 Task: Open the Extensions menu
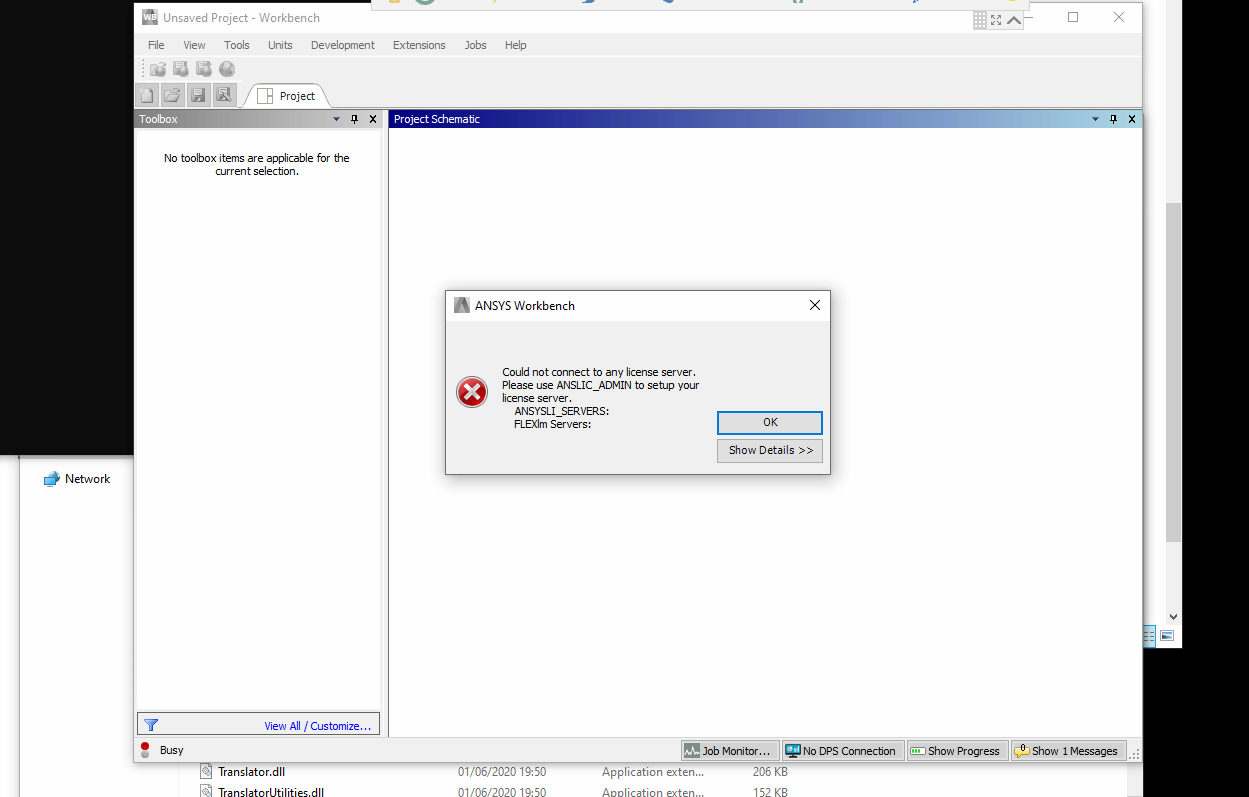419,45
